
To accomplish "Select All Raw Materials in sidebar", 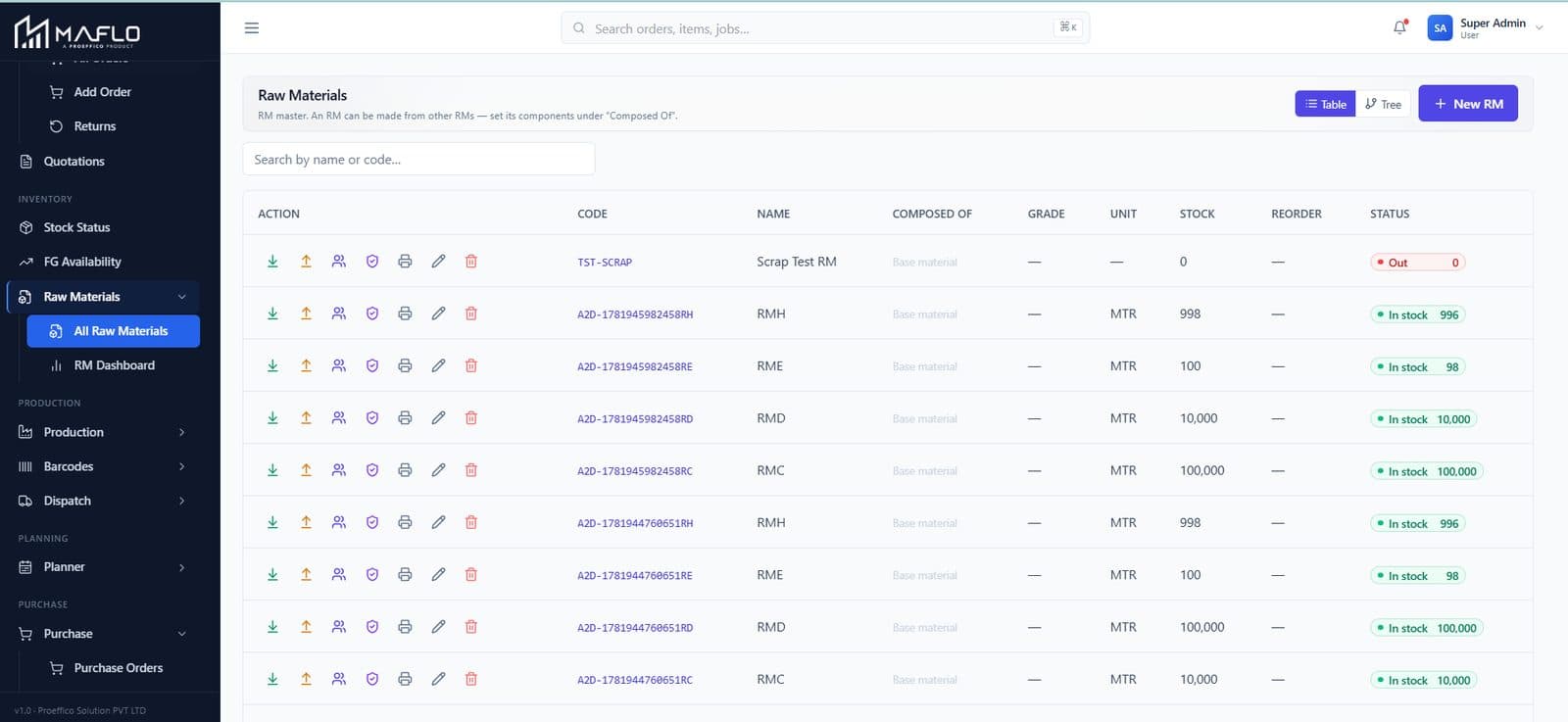I will coord(114,331).
